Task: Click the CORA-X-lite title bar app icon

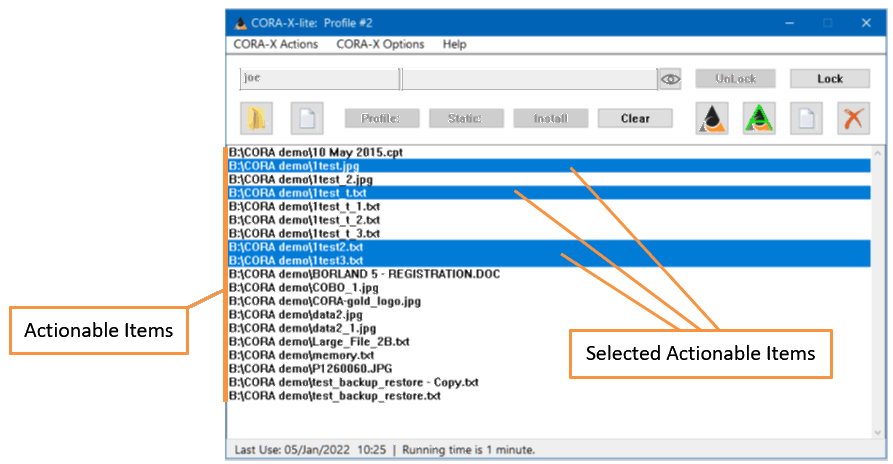Action: (240, 23)
